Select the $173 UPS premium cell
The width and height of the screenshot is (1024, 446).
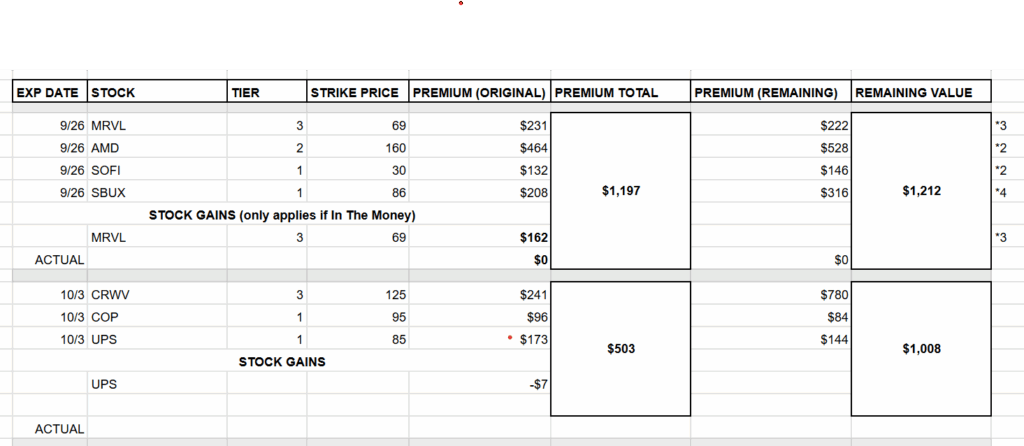pos(480,340)
